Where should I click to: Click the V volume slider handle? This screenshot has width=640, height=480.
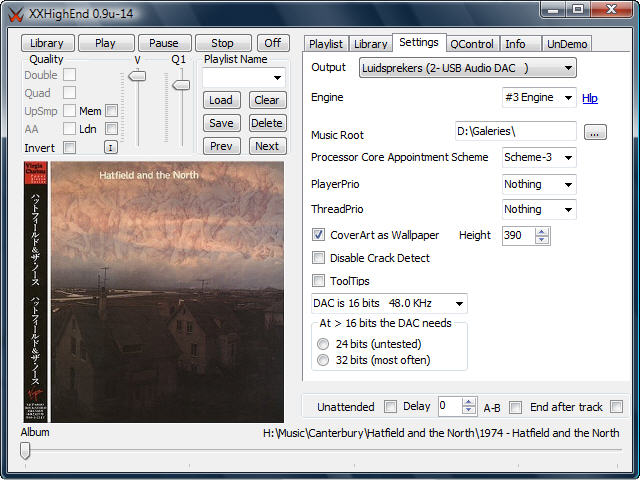tap(138, 76)
